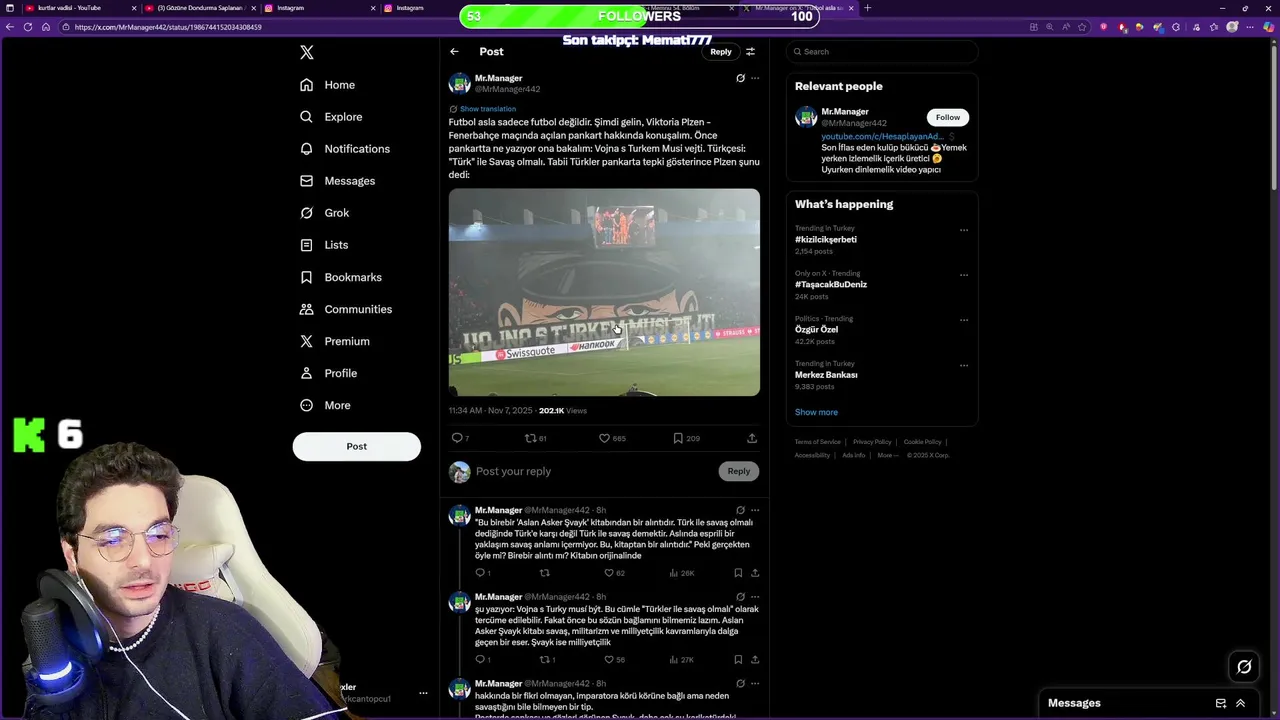The width and height of the screenshot is (1280, 720).
Task: Open reply sorting options icon
Action: click(751, 51)
